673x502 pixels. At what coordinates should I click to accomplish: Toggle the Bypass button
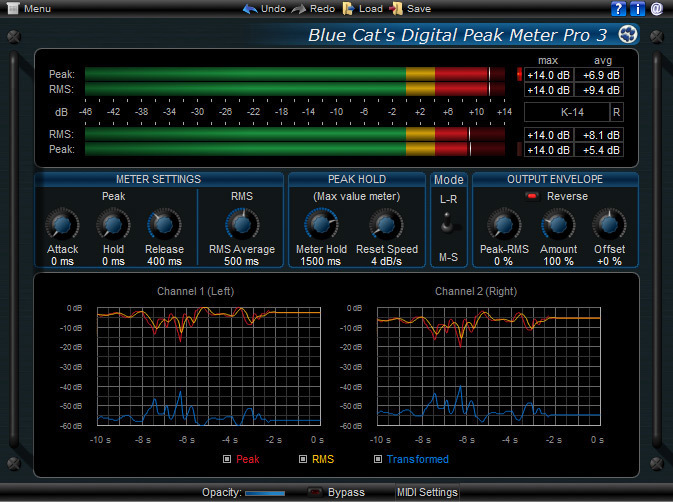pos(315,492)
